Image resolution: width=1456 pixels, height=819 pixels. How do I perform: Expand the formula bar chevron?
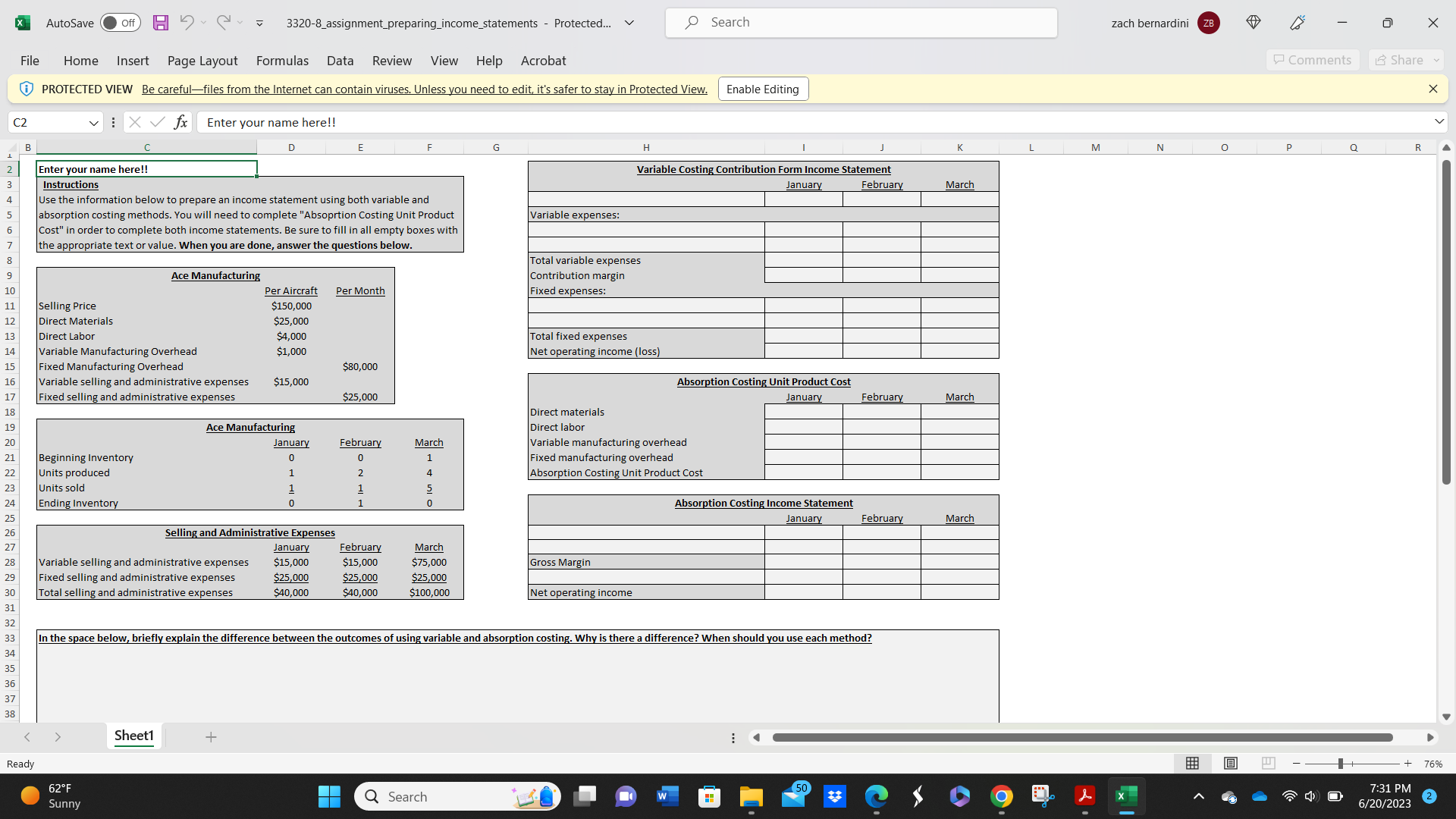[x=1439, y=121]
